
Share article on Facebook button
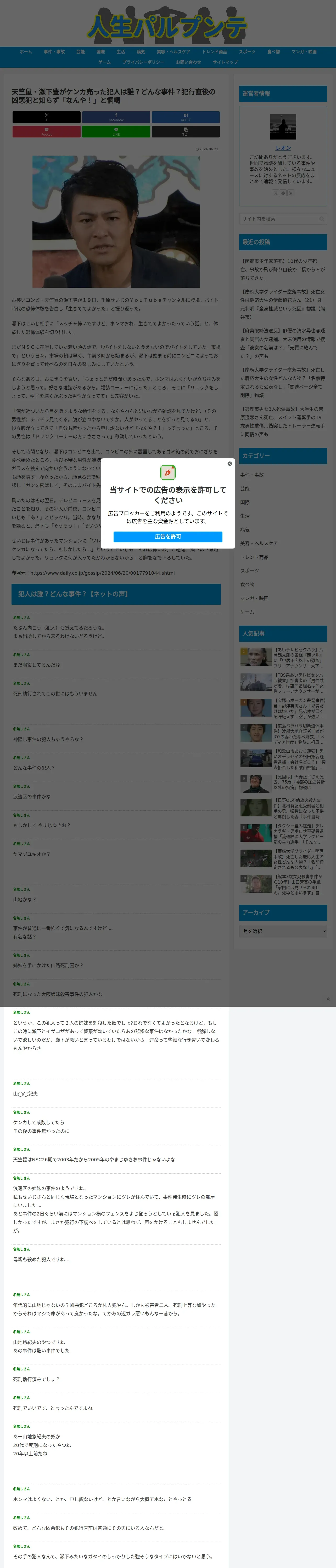point(116,117)
